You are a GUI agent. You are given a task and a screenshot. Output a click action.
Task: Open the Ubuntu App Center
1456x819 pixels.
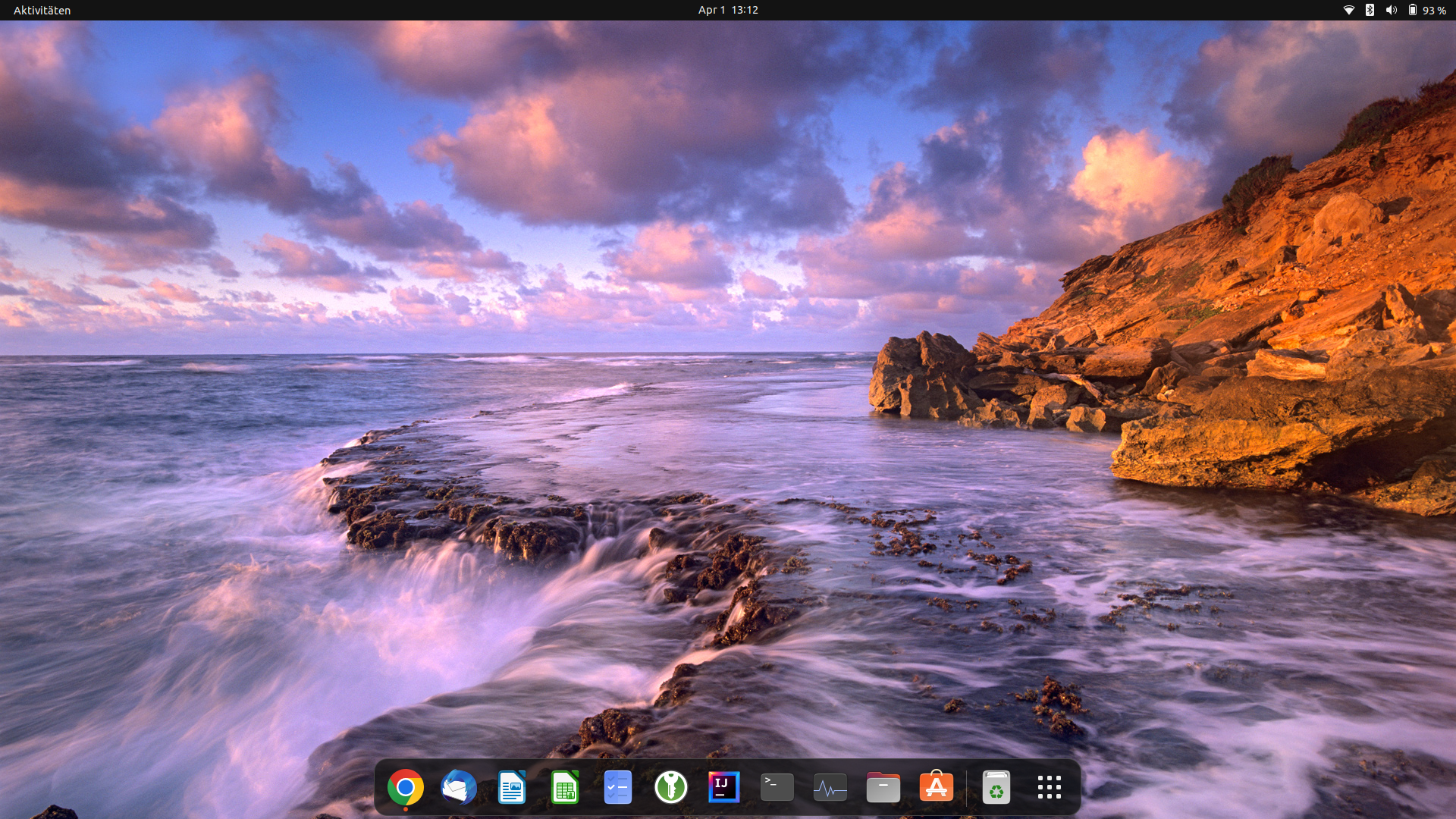point(937,787)
